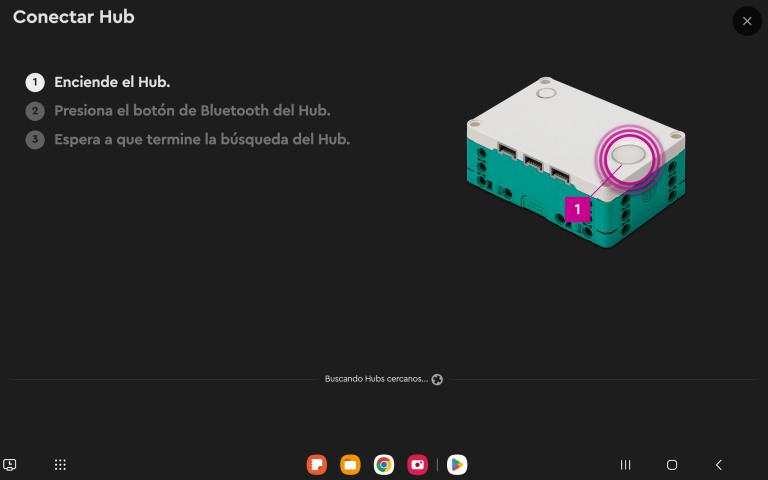The width and height of the screenshot is (768, 480).
Task: Go to home with the home button
Action: click(x=672, y=464)
